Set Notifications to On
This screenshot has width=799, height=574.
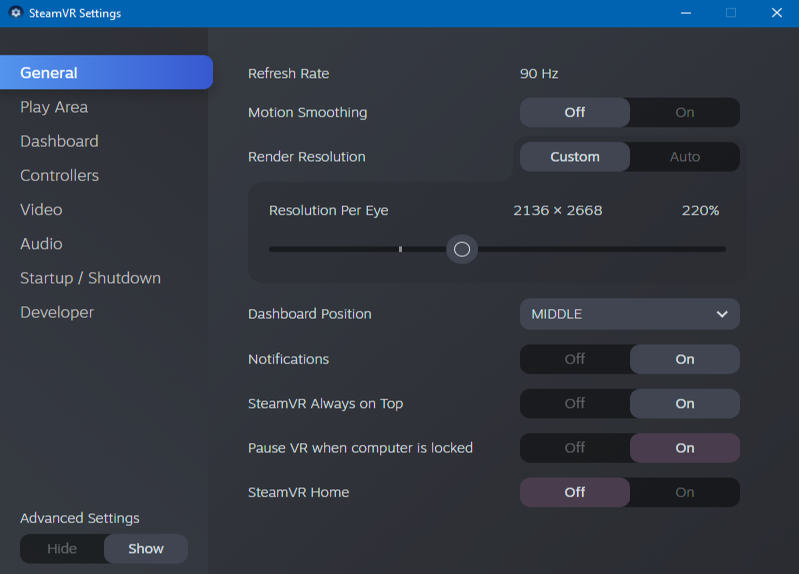point(685,359)
